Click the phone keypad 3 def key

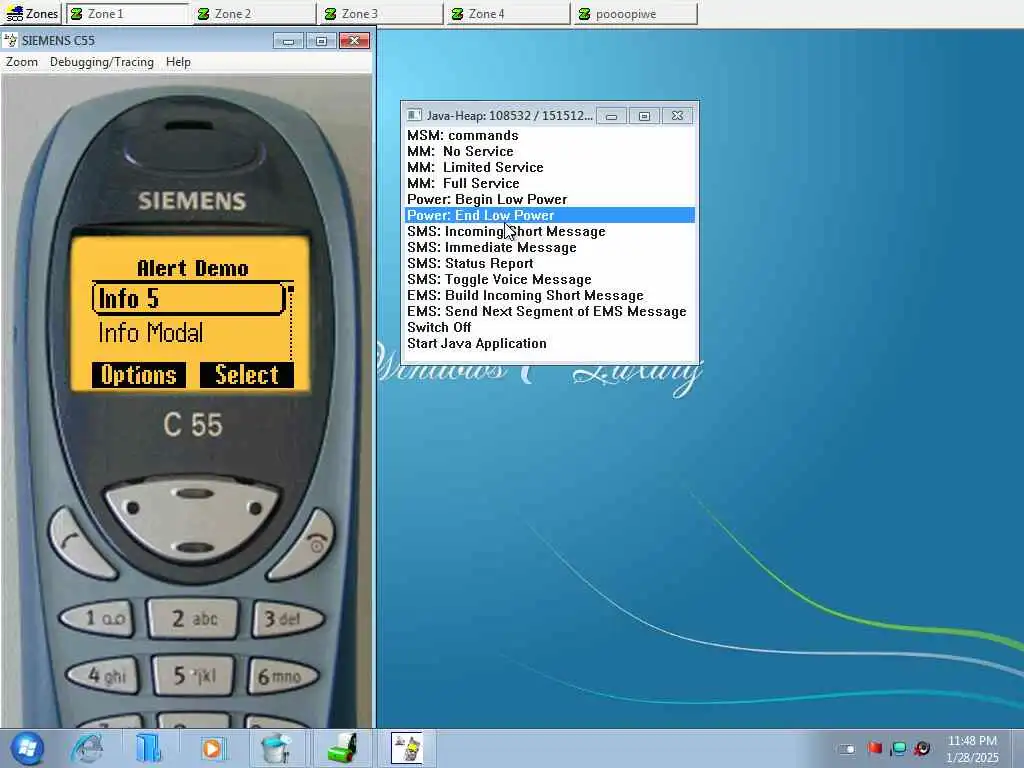click(x=287, y=618)
